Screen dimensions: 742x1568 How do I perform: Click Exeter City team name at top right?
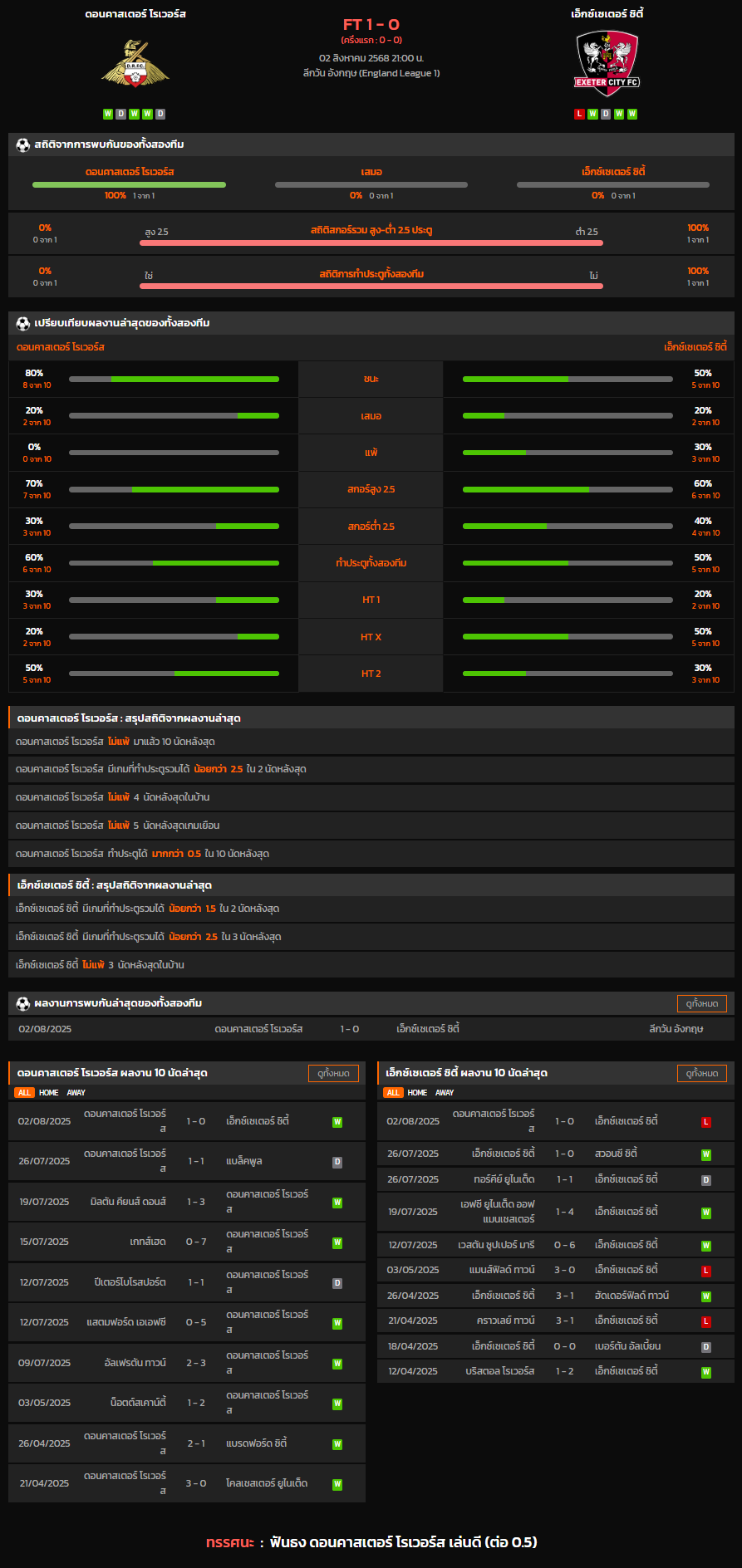tap(607, 14)
